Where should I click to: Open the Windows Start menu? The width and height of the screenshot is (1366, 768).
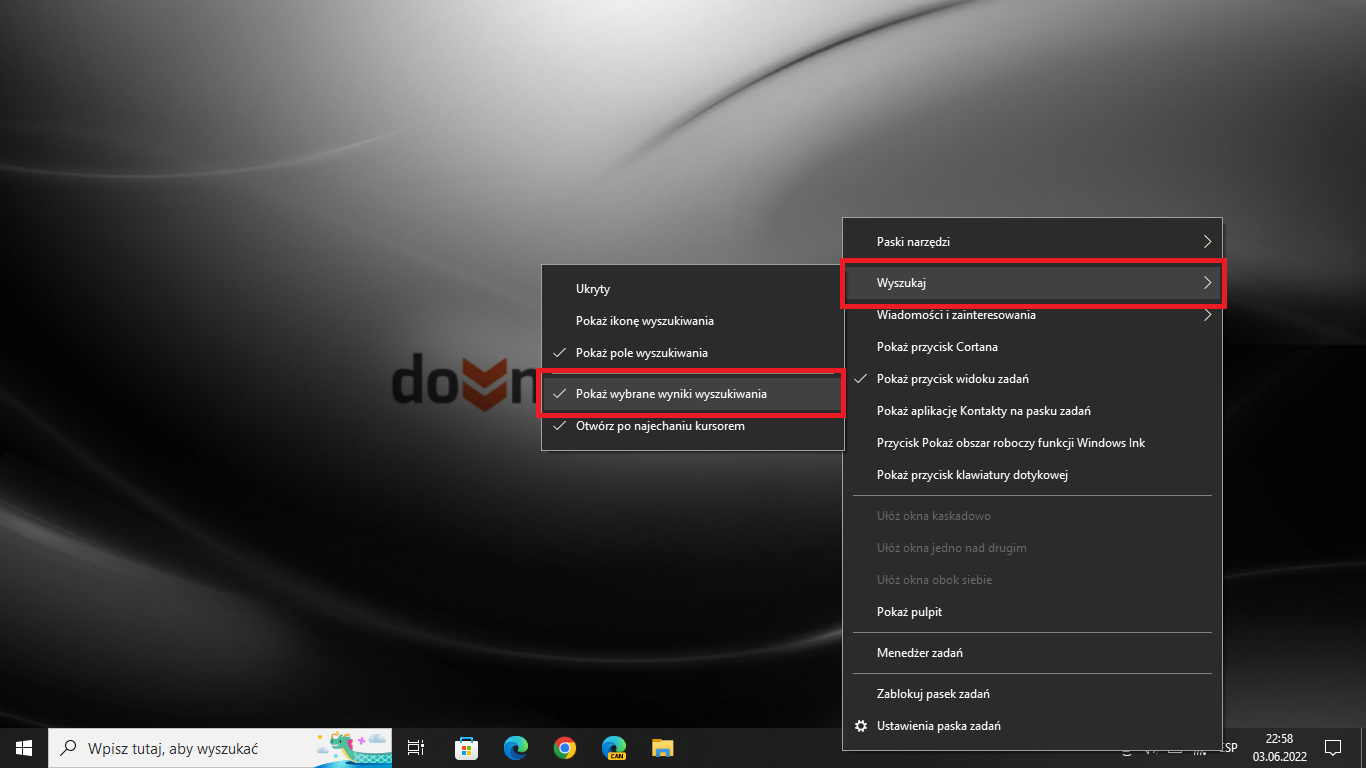pyautogui.click(x=24, y=747)
